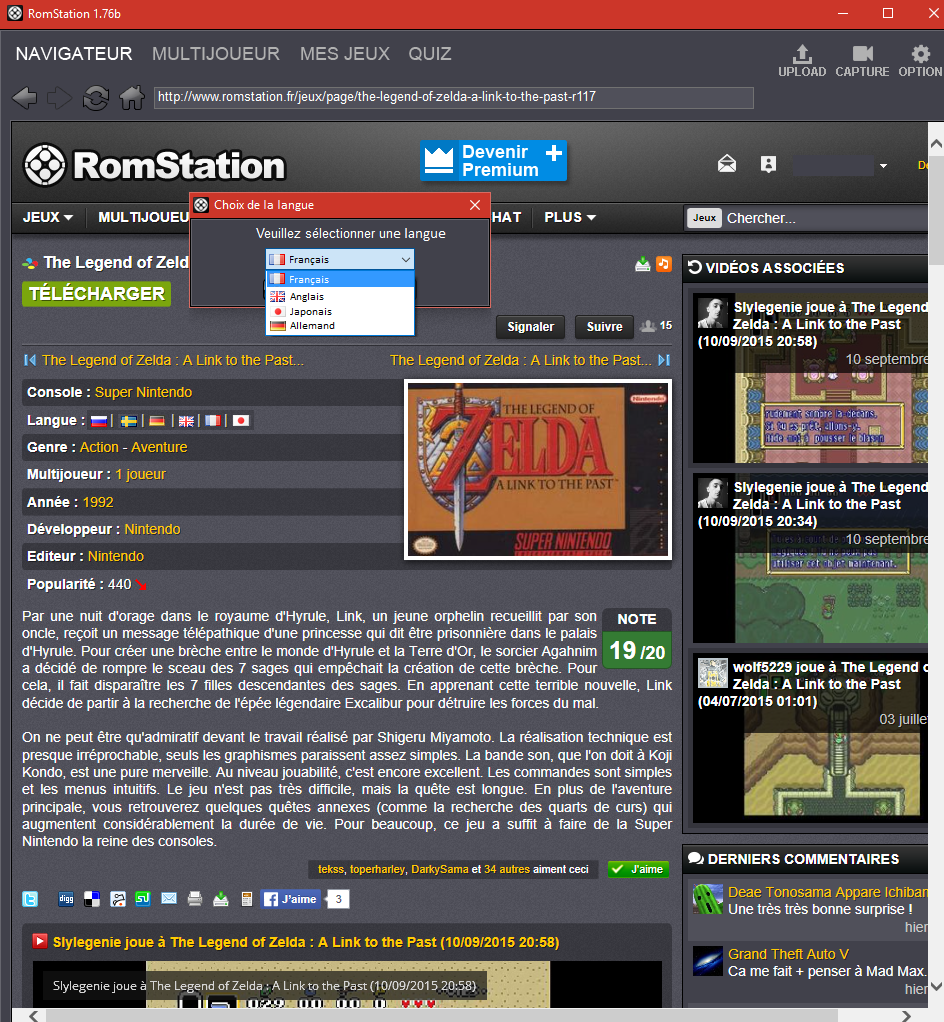Like the game with green J'aime button
The width and height of the screenshot is (944, 1022).
[x=638, y=869]
